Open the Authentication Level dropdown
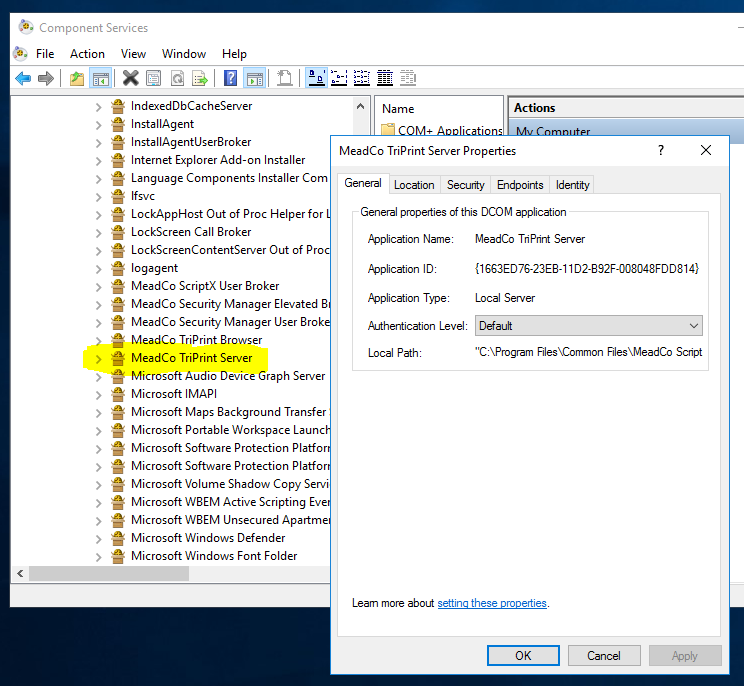This screenshot has height=686, width=744. click(588, 326)
